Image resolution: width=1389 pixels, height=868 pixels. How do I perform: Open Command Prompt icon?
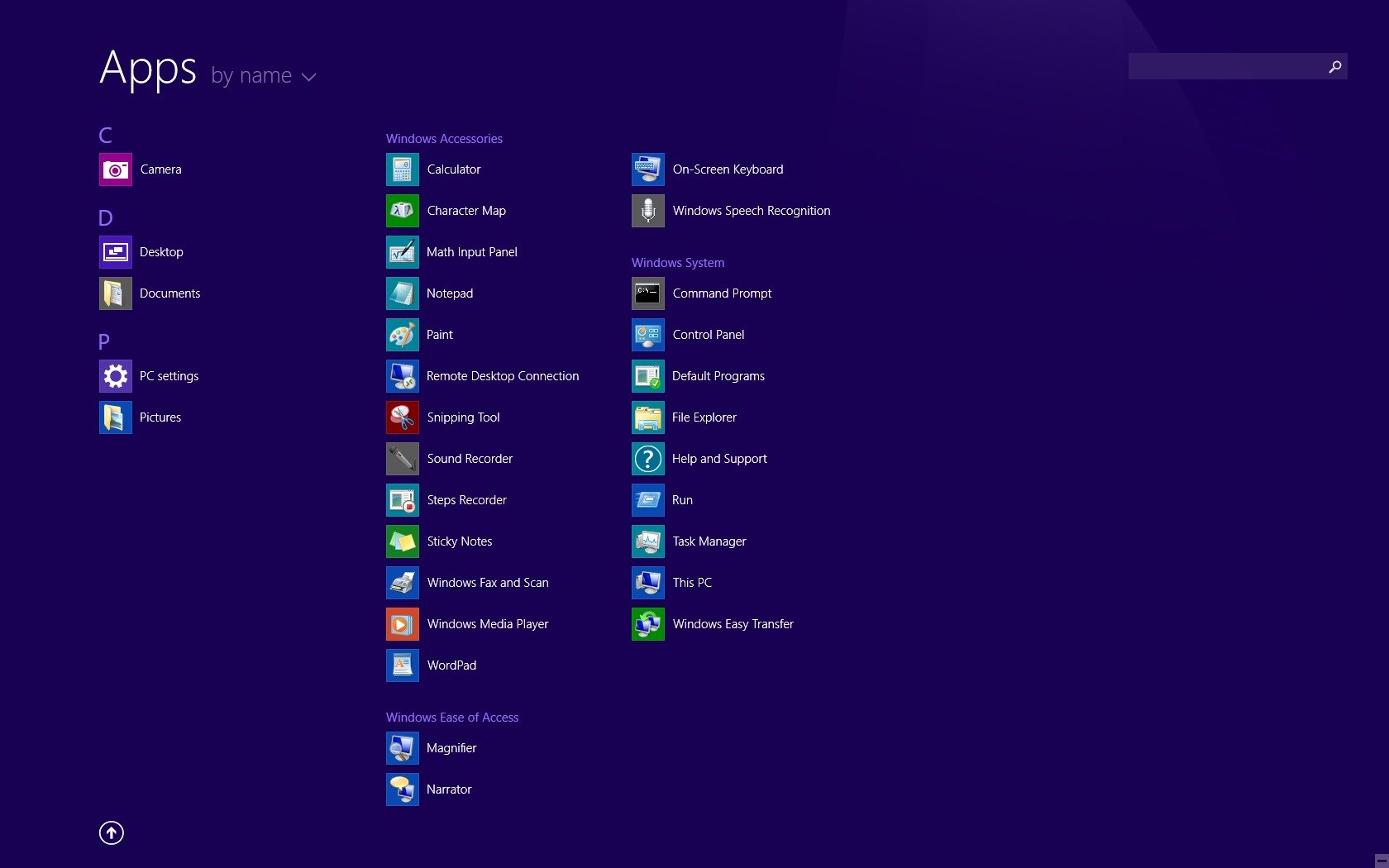click(x=647, y=293)
